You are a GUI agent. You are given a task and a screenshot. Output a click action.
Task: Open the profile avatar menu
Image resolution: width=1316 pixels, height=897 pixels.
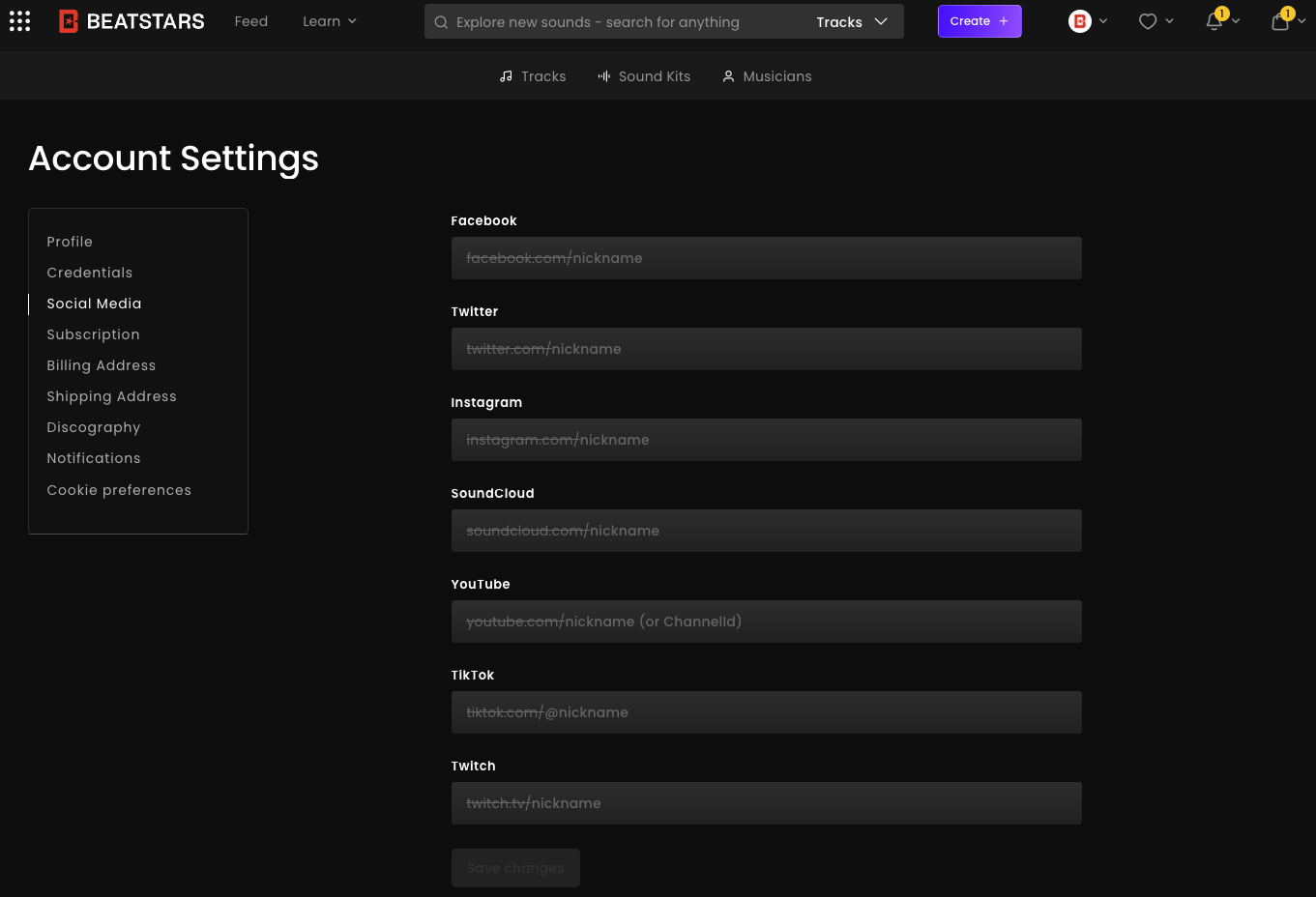pyautogui.click(x=1080, y=21)
